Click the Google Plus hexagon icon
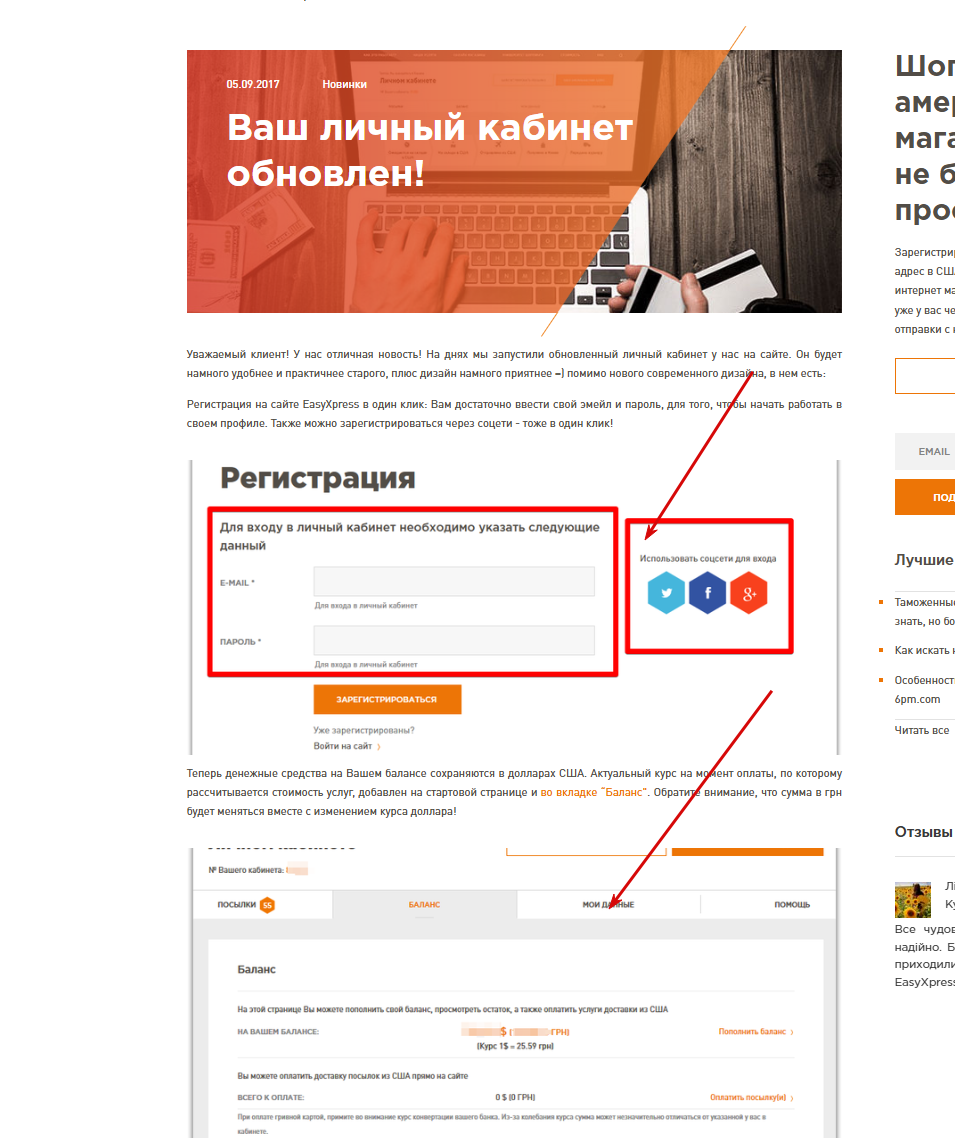This screenshot has height=1138, width=955. click(749, 593)
